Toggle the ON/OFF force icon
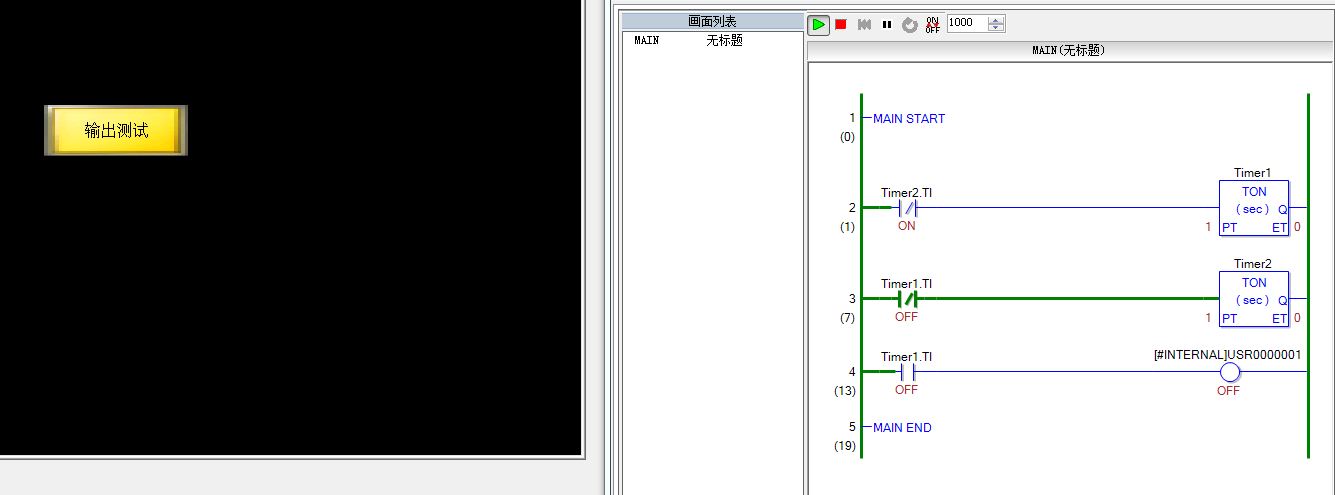1335x495 pixels. (x=932, y=24)
